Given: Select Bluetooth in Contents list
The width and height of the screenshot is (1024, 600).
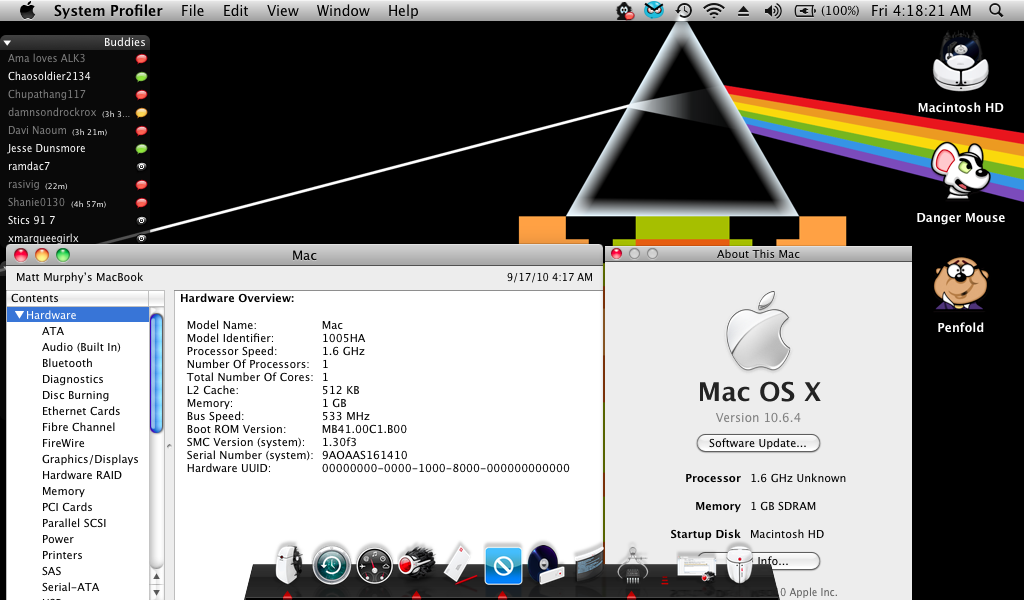Looking at the screenshot, I should [x=67, y=363].
